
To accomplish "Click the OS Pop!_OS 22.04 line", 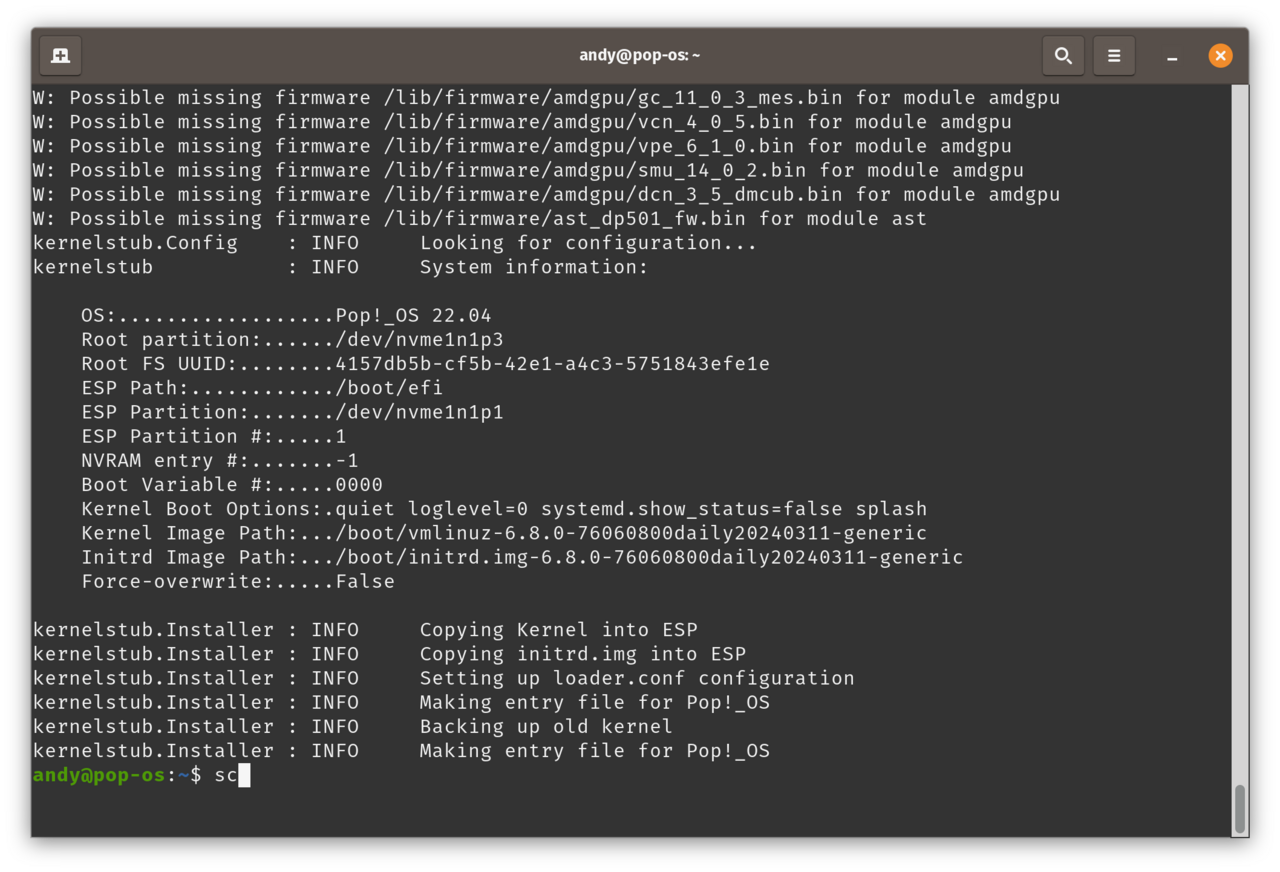I will pos(286,315).
